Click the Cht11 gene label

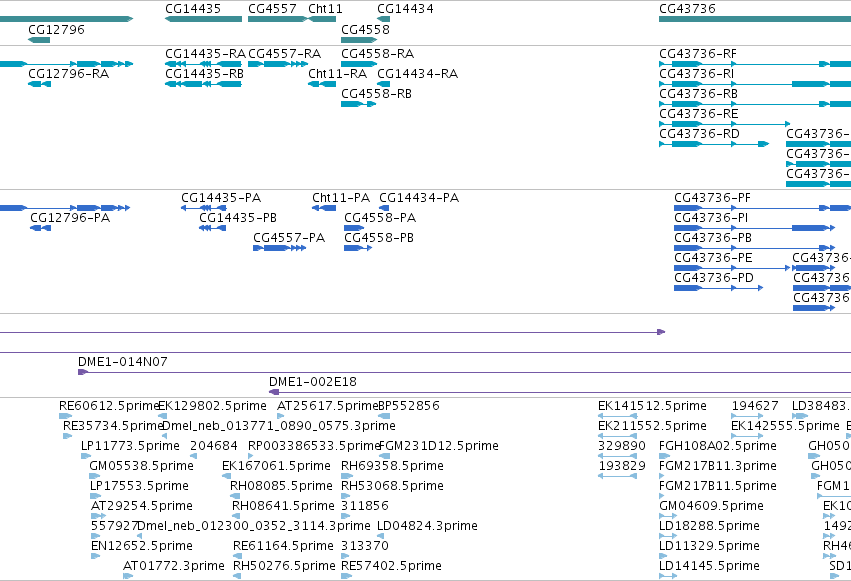pyautogui.click(x=325, y=9)
